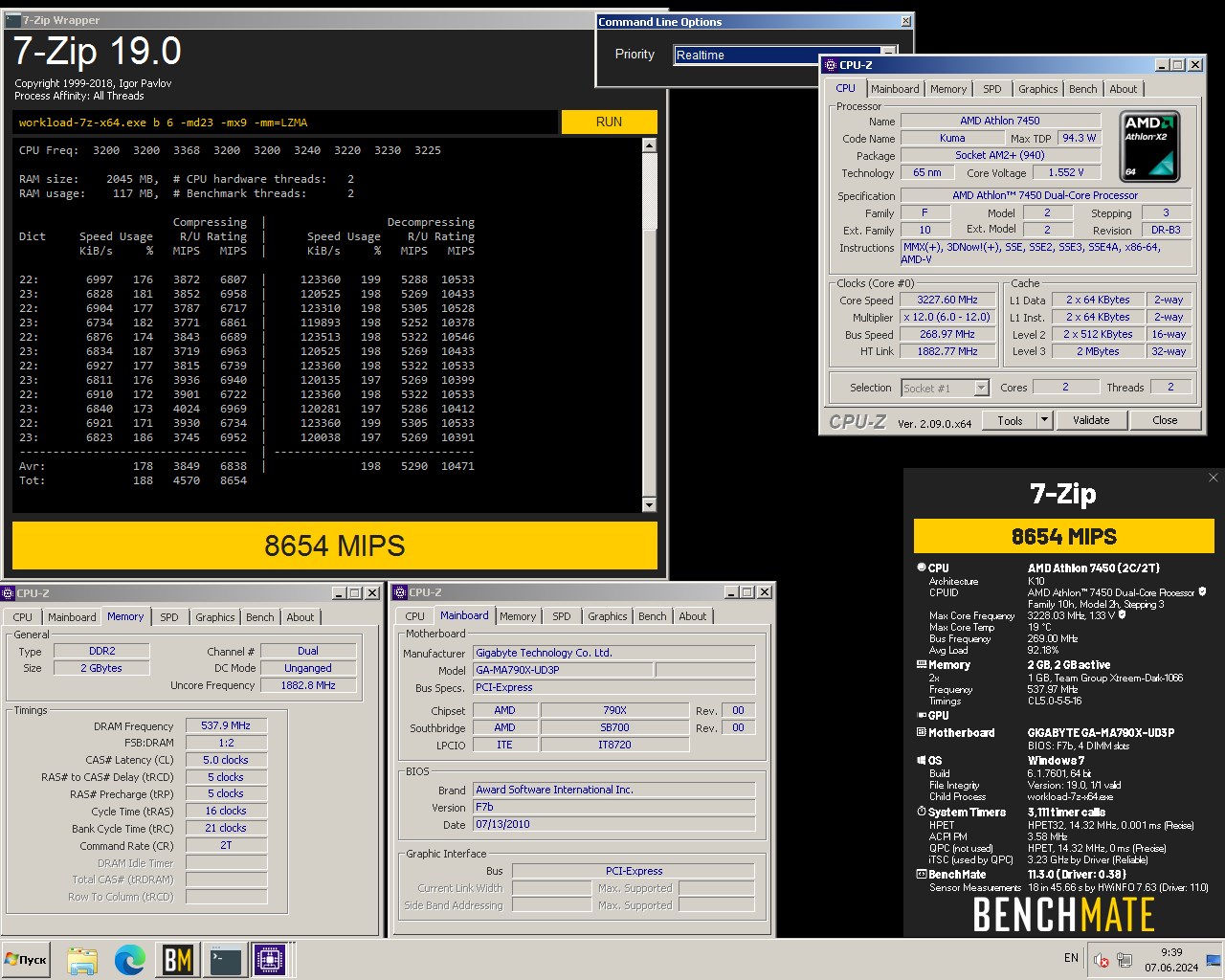
Task: Open Graphics tab in the Mainboard CPU-Z window
Action: pos(608,616)
